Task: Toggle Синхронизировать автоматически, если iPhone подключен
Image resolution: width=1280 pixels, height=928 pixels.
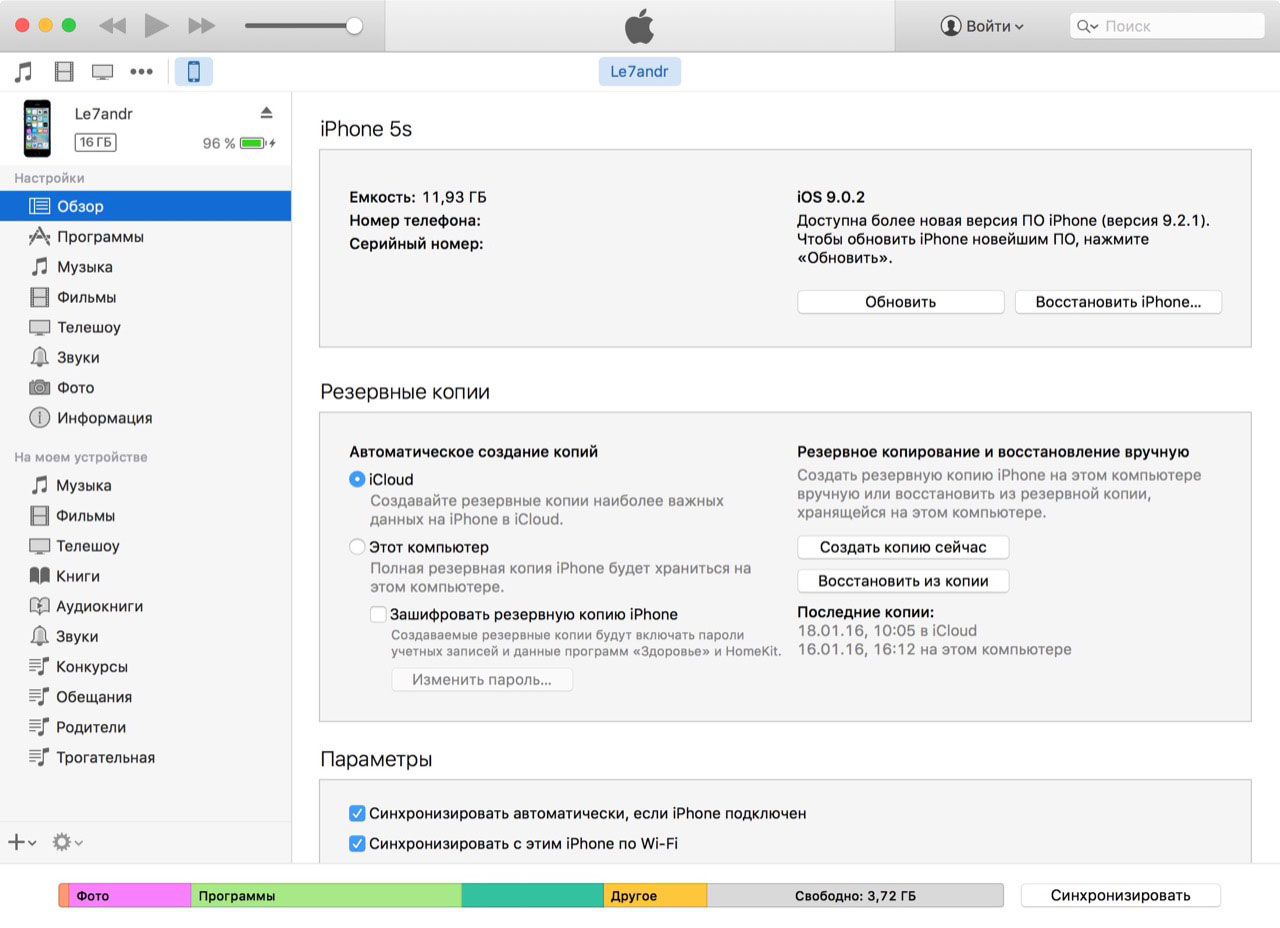Action: point(357,813)
